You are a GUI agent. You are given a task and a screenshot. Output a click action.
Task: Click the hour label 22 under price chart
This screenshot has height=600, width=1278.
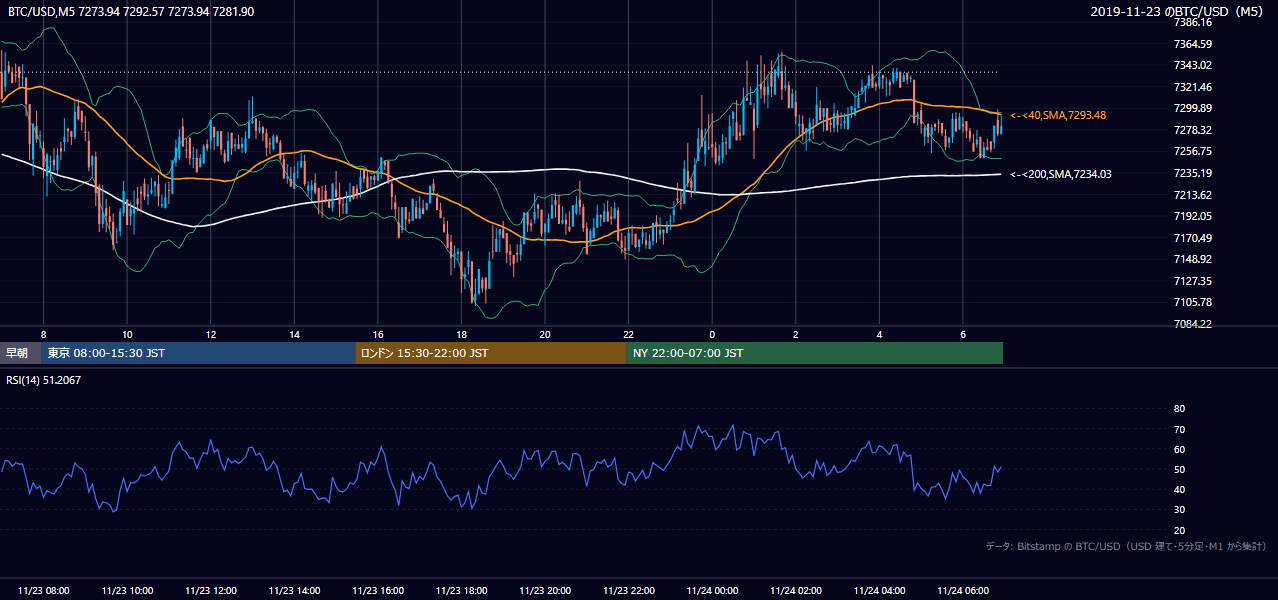pos(628,334)
